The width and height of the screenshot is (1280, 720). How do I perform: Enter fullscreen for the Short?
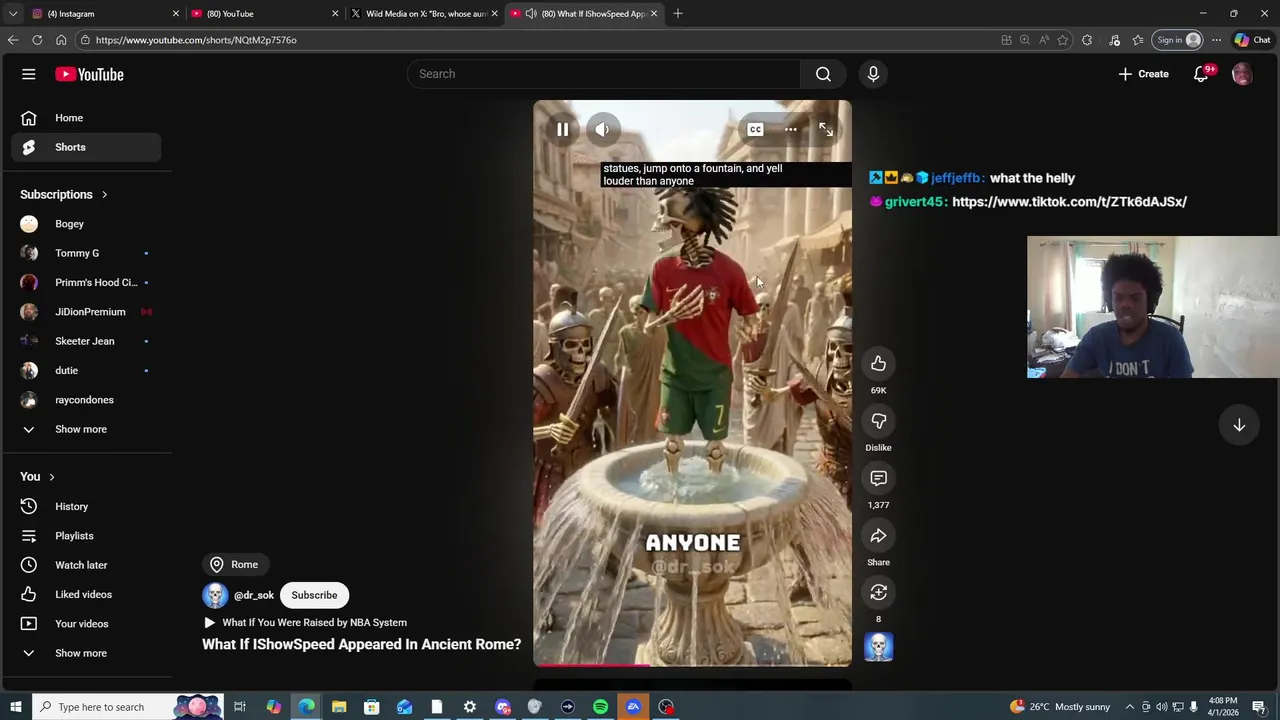pos(826,129)
